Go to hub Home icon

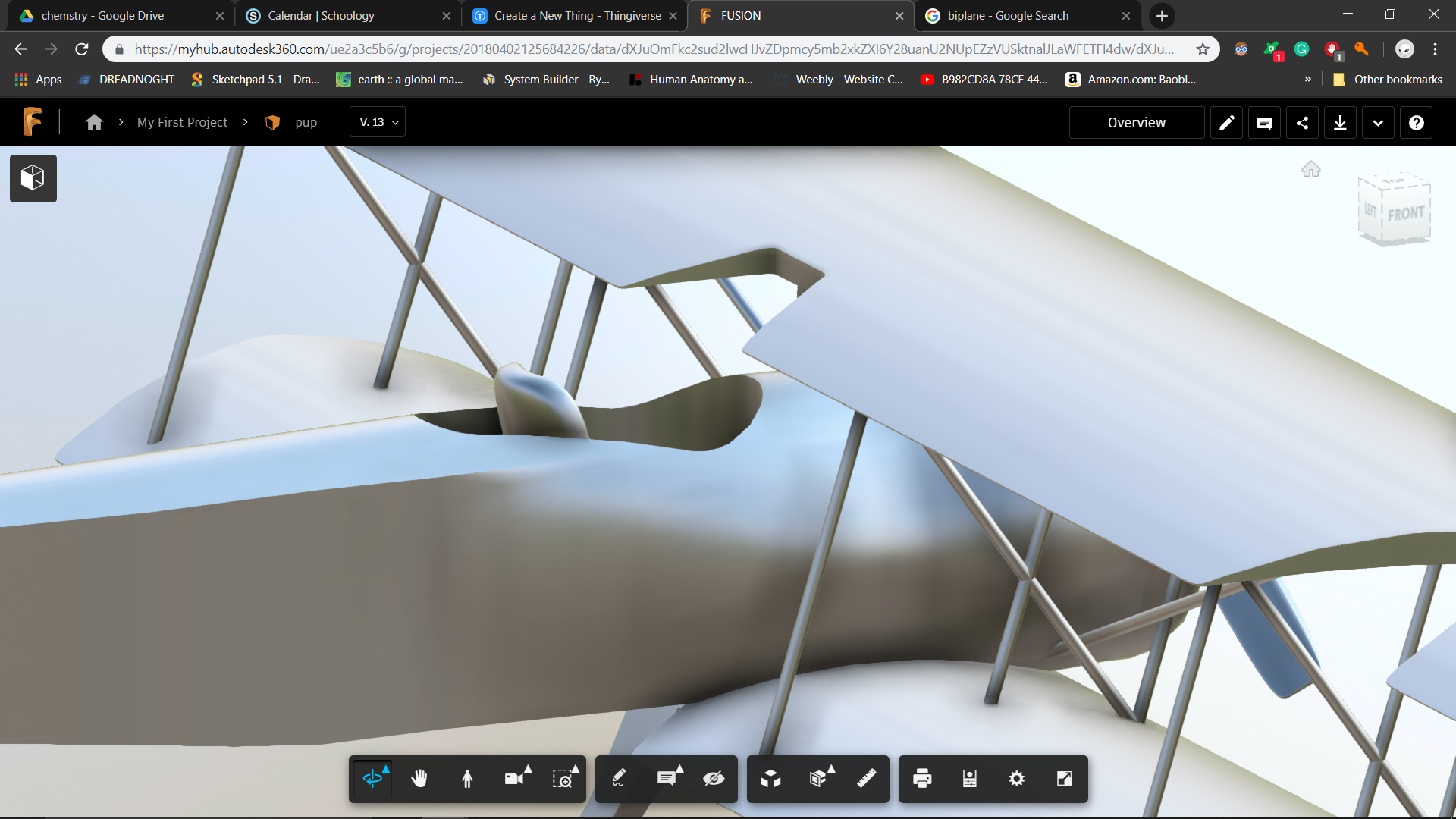[94, 122]
